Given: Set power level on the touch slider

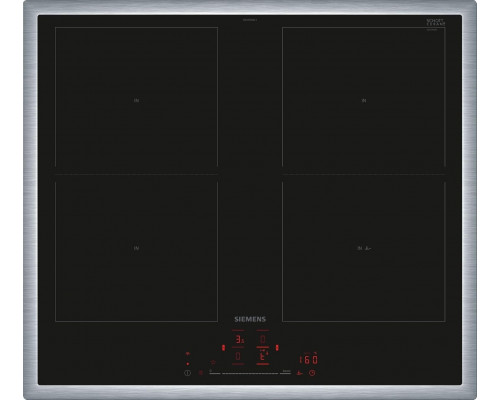Looking at the screenshot, I should [x=250, y=373].
